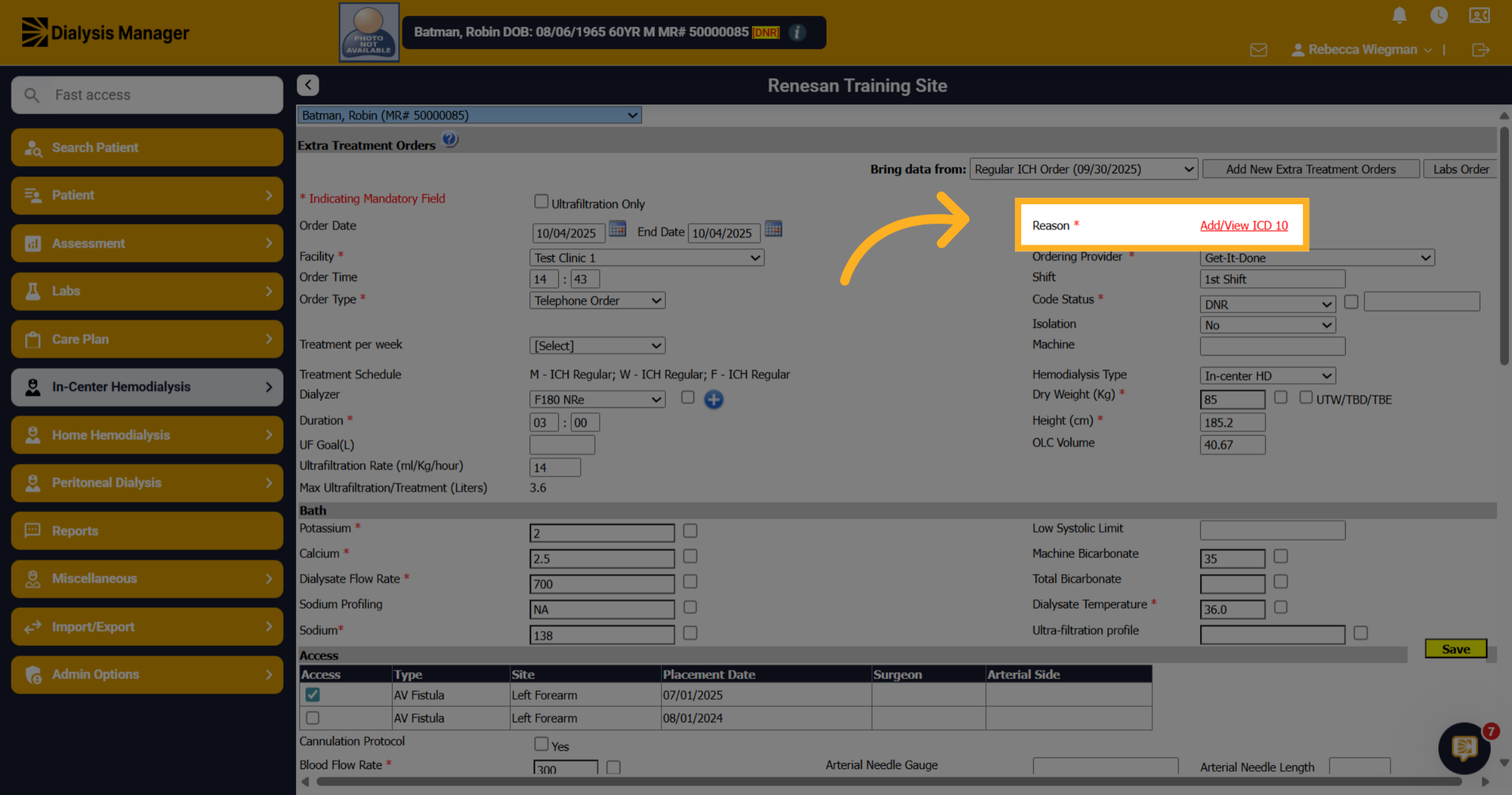Open the clock history icon in header
The width and height of the screenshot is (1512, 795).
[1439, 15]
